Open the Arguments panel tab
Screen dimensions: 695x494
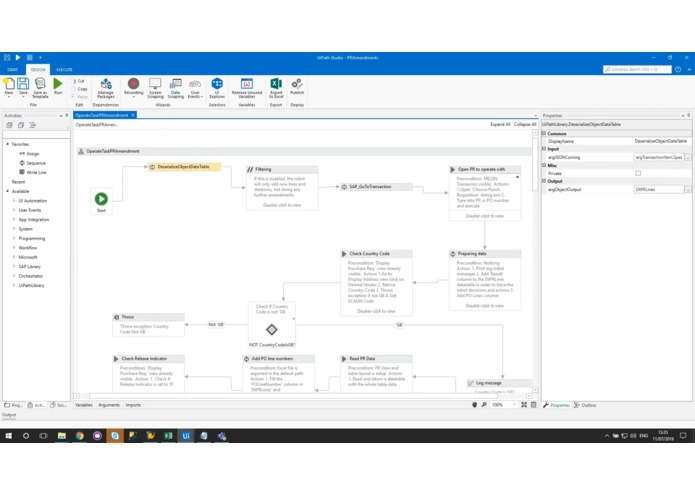tap(109, 405)
